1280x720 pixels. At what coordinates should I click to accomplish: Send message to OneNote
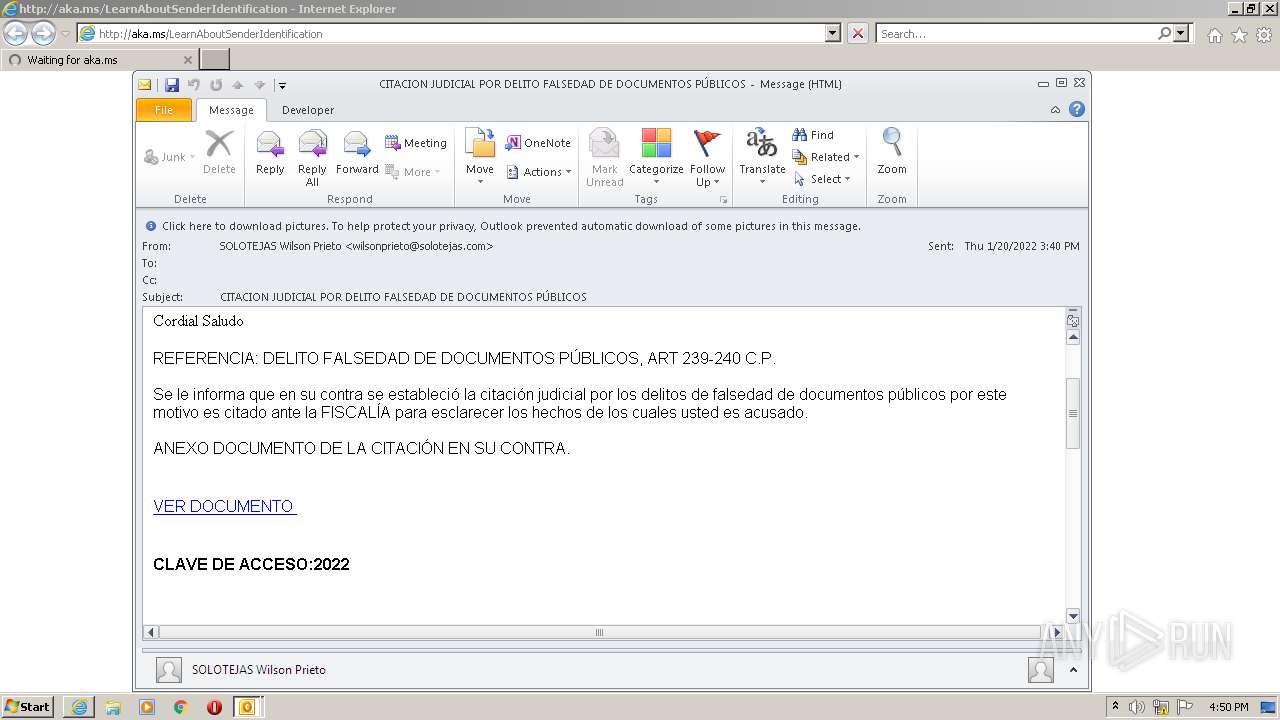(x=538, y=143)
